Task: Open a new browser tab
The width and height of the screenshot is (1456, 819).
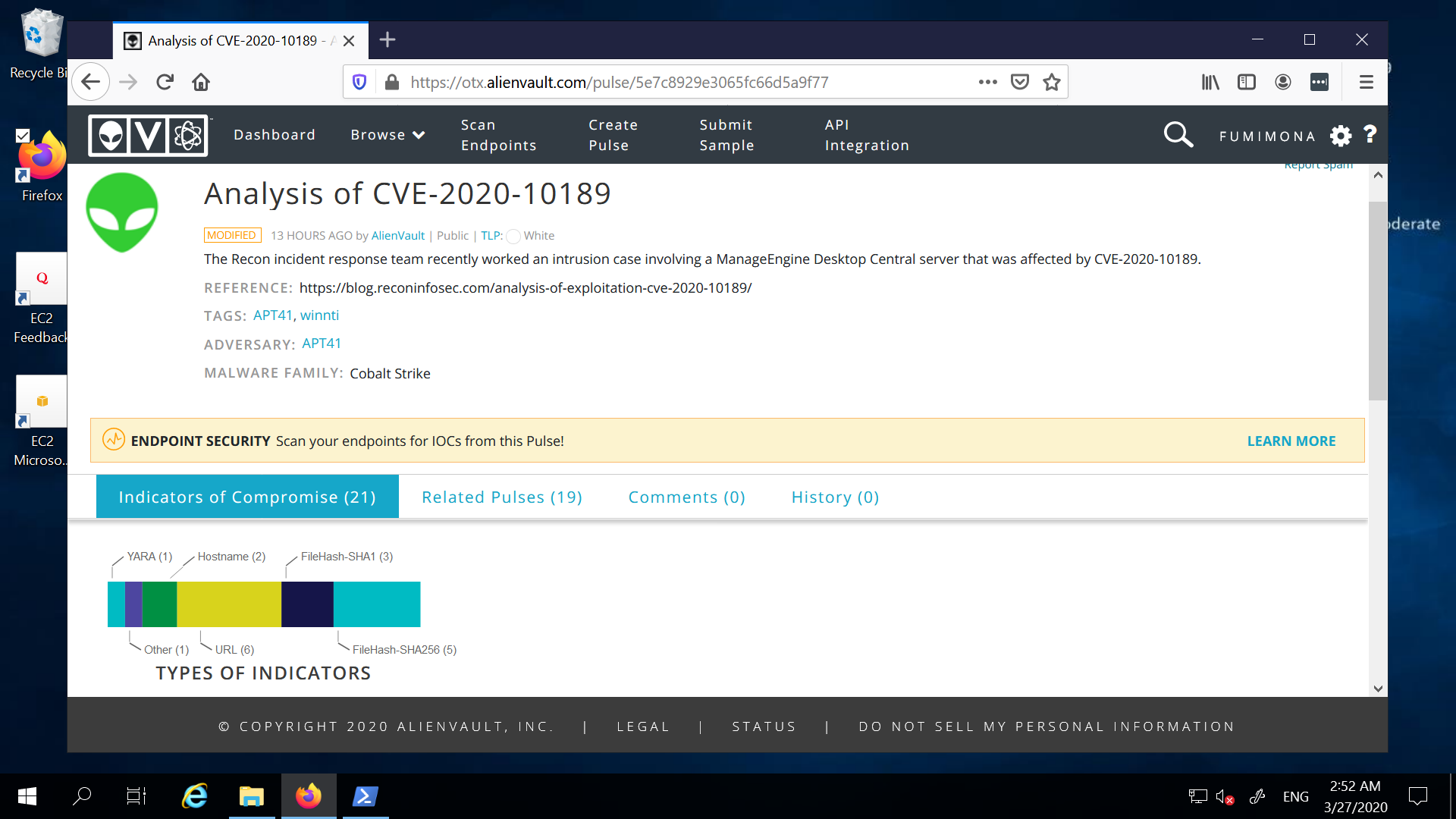Action: (388, 40)
